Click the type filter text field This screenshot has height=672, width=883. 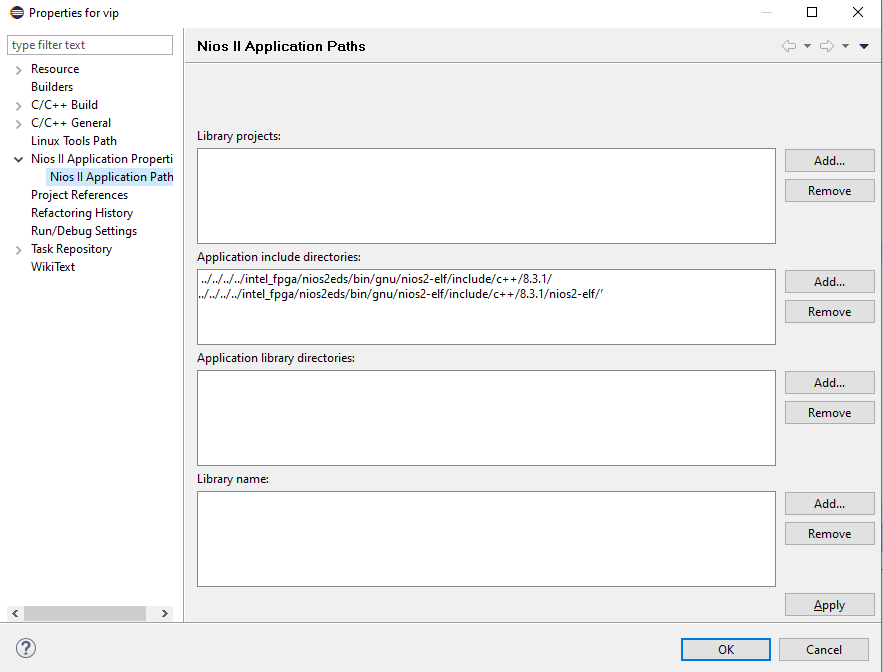(90, 45)
